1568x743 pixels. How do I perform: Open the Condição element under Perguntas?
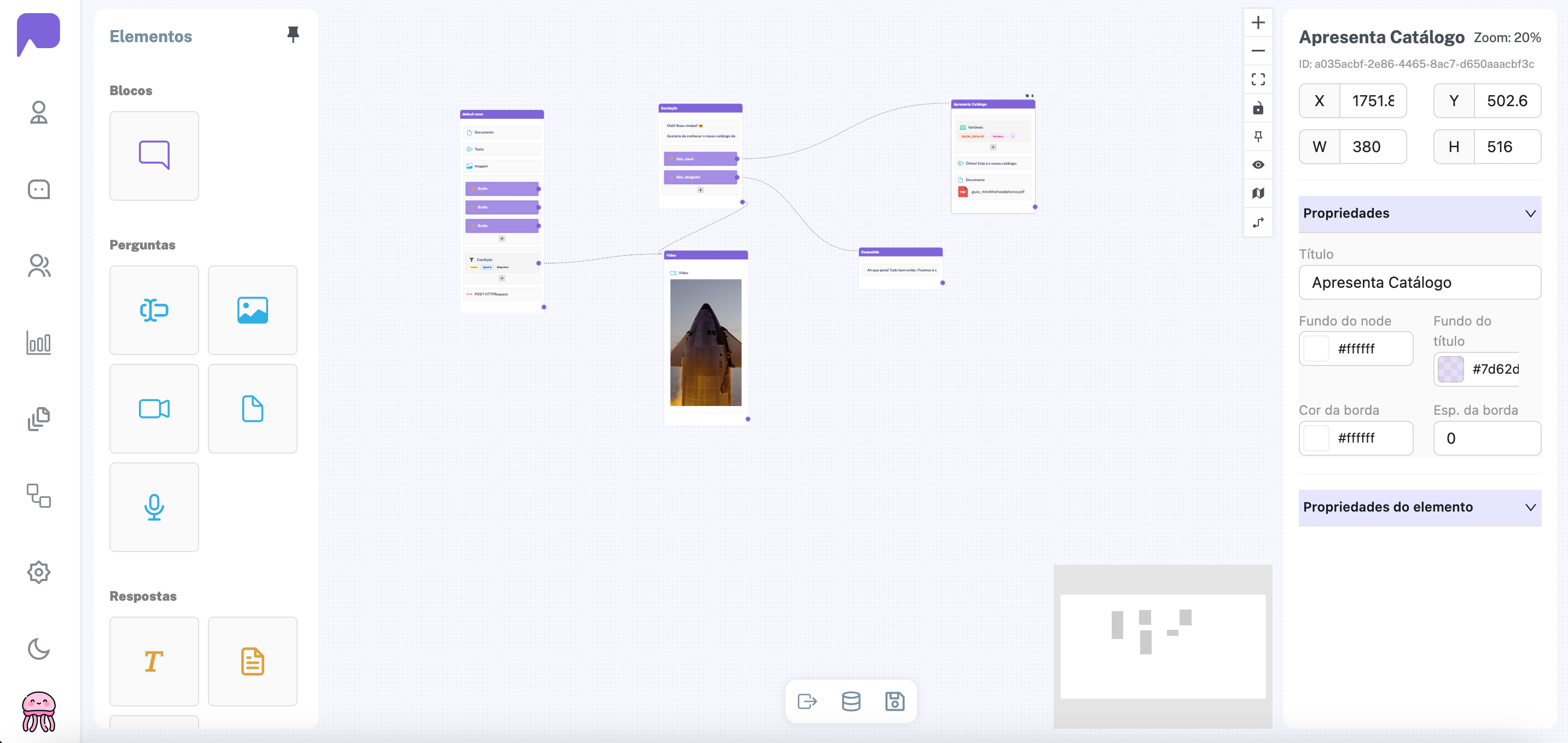154,310
